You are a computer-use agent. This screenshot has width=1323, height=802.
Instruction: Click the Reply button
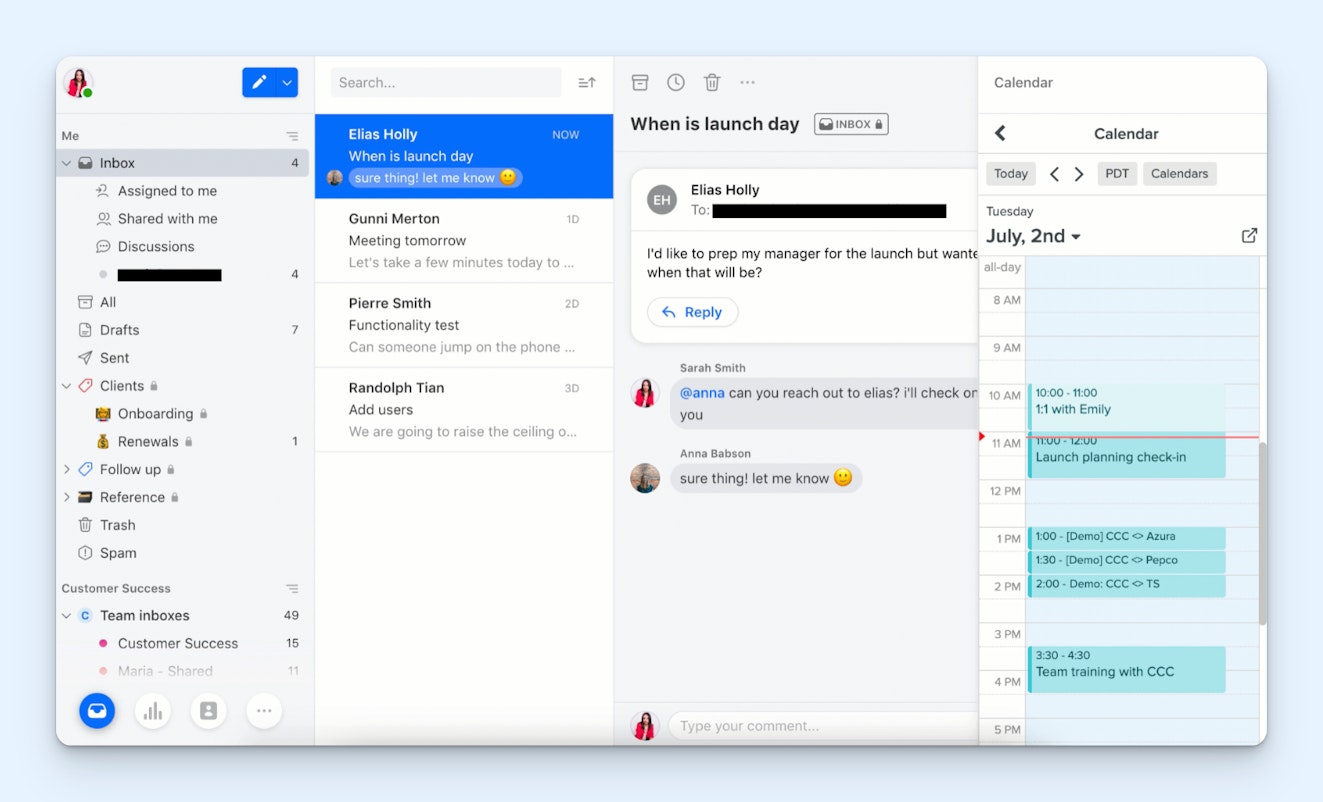[x=692, y=312]
